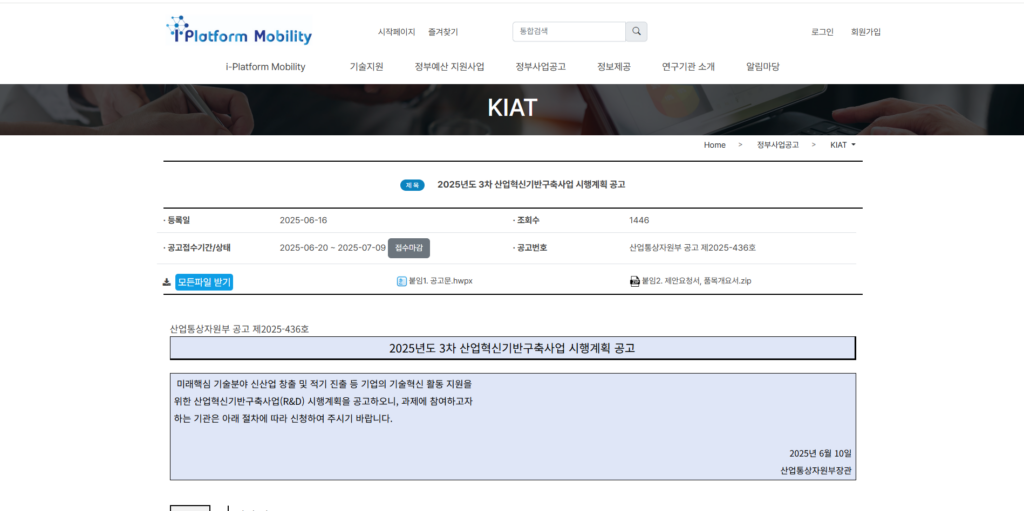Click the gray 접수마감 status badge

tap(408, 248)
